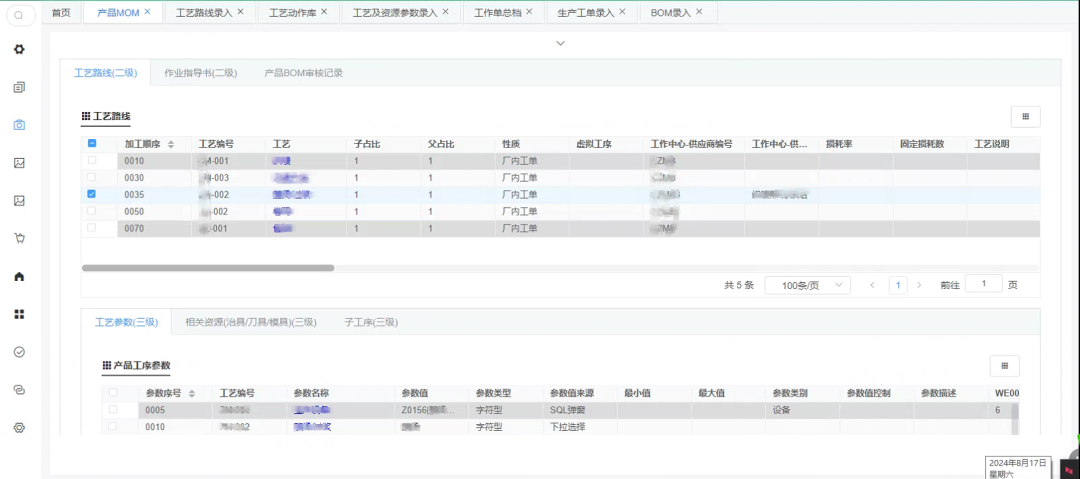
Task: Expand the collapsed panel with the down chevron
Action: point(560,43)
